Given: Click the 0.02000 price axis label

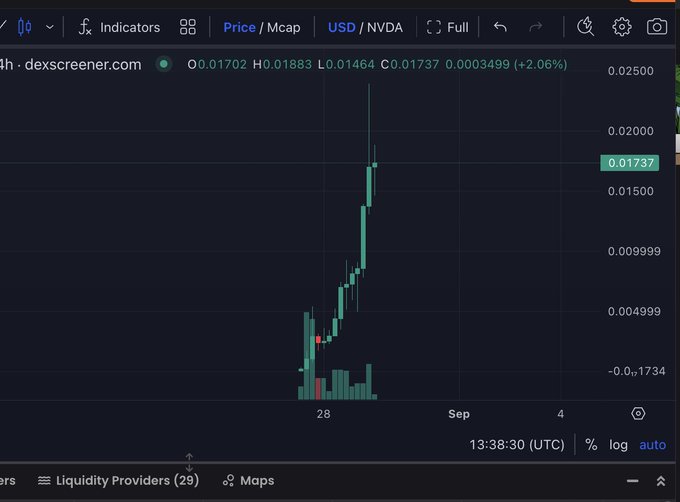Looking at the screenshot, I should tap(631, 131).
